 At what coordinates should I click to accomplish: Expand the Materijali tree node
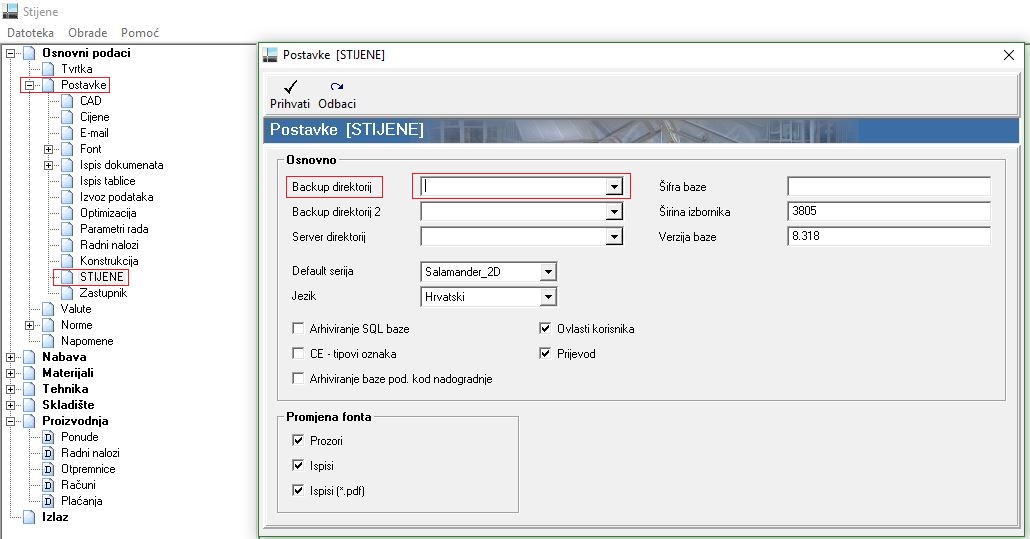click(x=11, y=373)
